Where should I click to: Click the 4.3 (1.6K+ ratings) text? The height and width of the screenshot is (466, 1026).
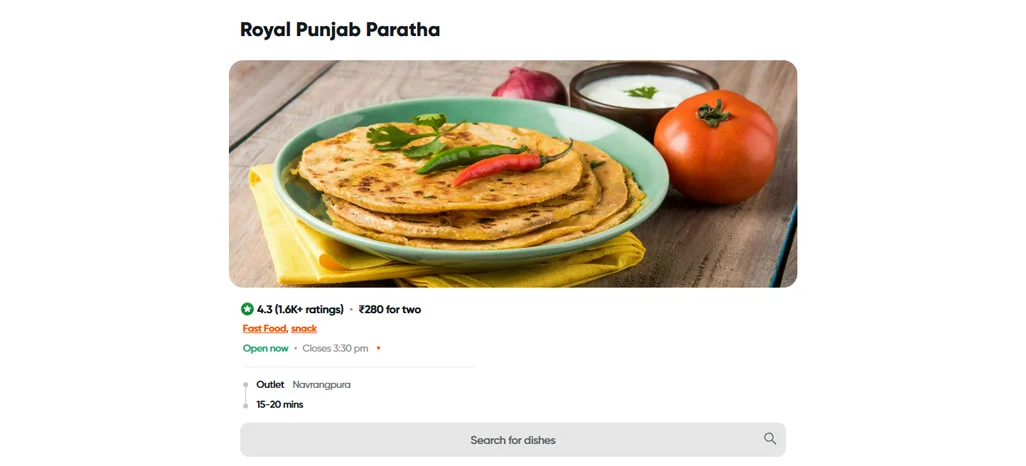(x=300, y=310)
